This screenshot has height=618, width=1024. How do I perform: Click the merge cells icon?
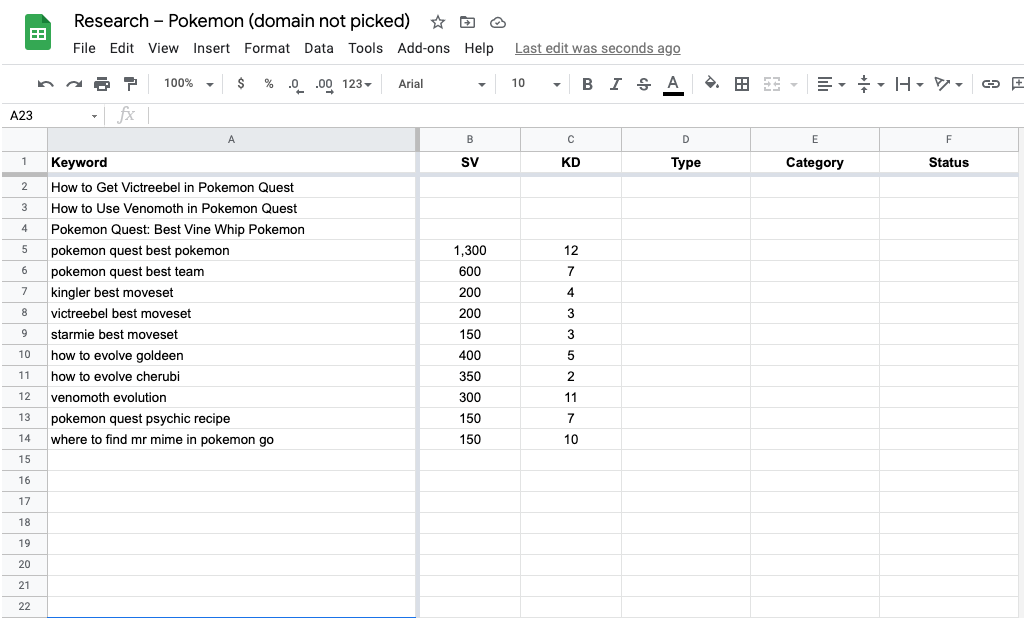coord(772,84)
